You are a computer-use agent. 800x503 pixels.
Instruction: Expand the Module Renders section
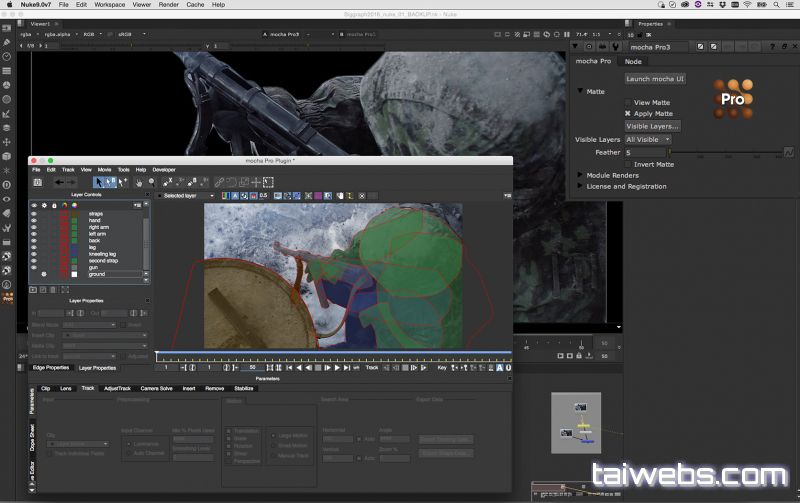coord(580,175)
